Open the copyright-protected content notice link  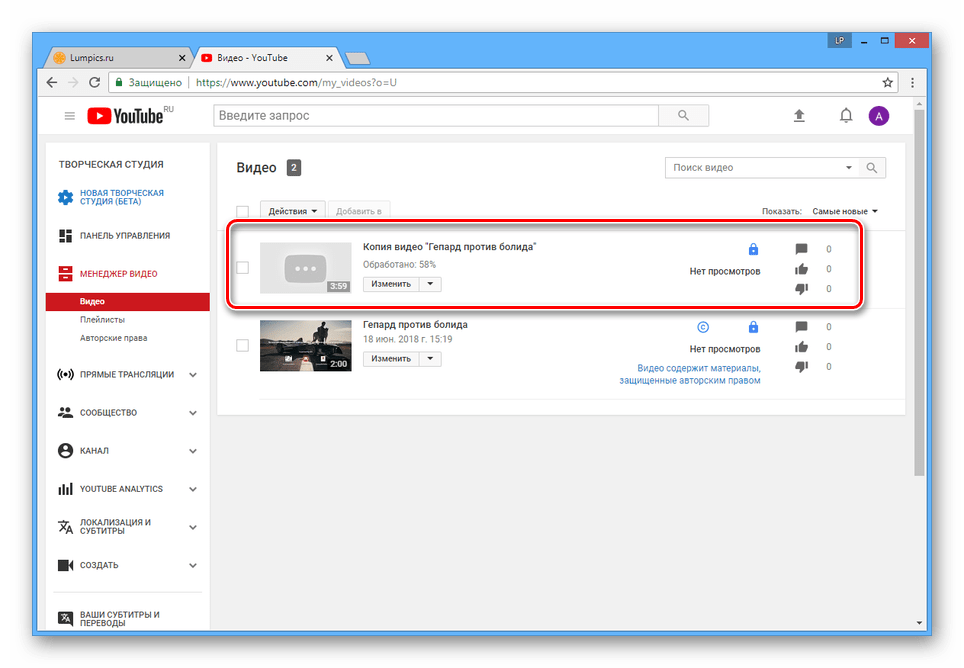click(689, 374)
